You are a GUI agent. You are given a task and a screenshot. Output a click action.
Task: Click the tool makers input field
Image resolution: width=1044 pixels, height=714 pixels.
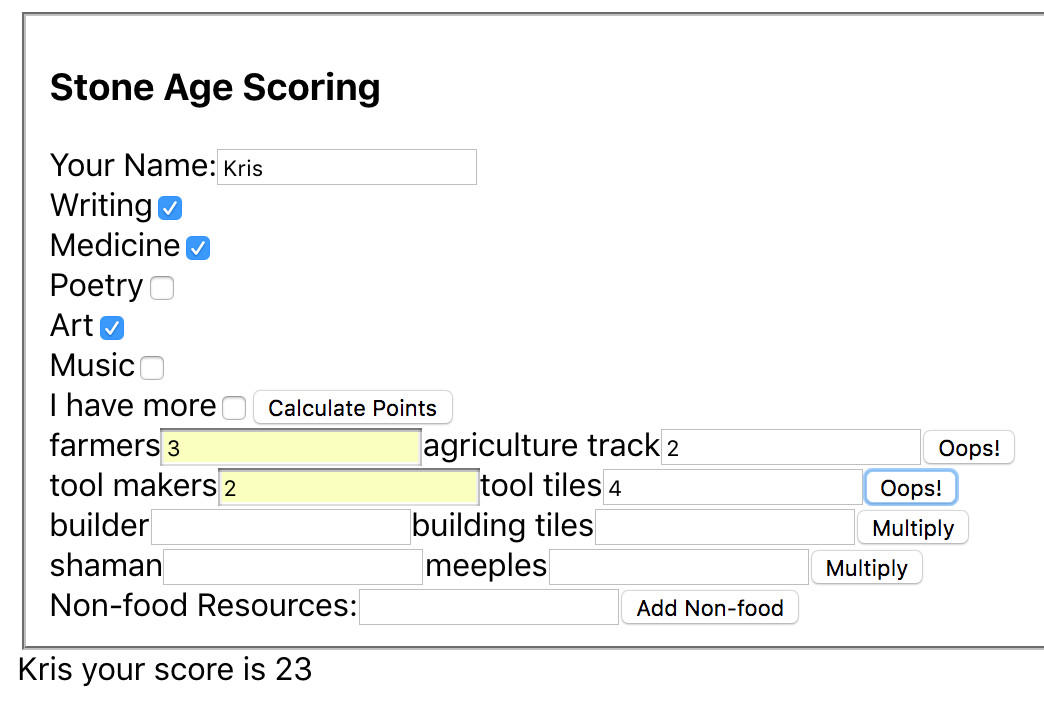click(348, 488)
